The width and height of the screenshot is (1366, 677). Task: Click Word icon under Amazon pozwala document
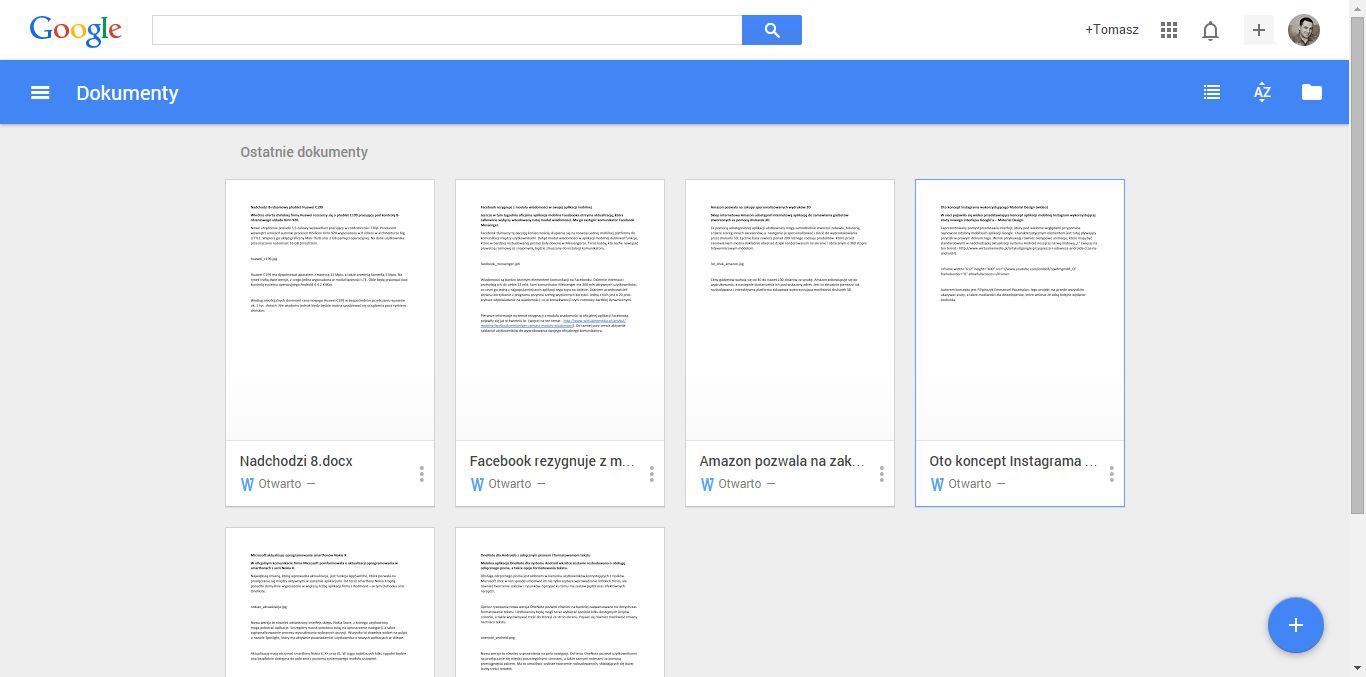[x=707, y=484]
